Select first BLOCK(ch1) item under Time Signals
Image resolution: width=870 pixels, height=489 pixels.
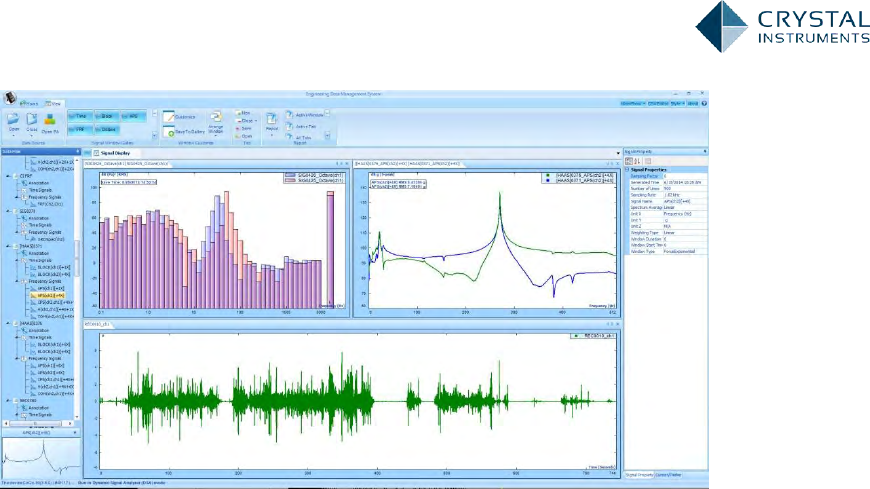click(x=49, y=268)
